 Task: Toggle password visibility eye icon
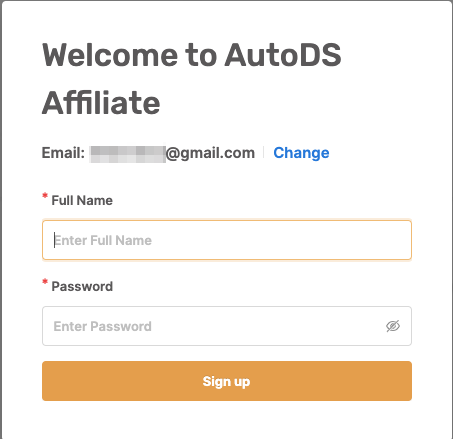coord(393,326)
